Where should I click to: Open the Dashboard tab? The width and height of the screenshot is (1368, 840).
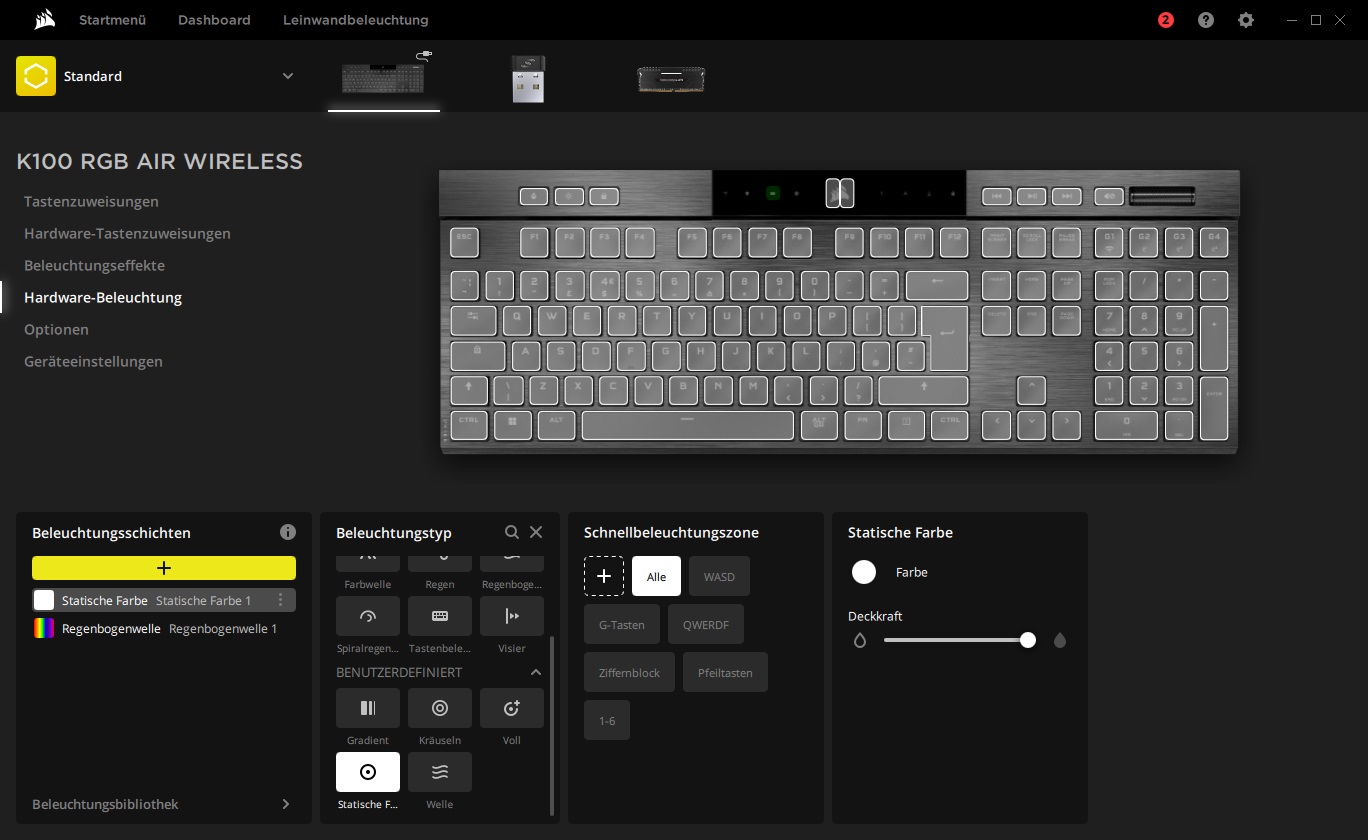pos(214,20)
